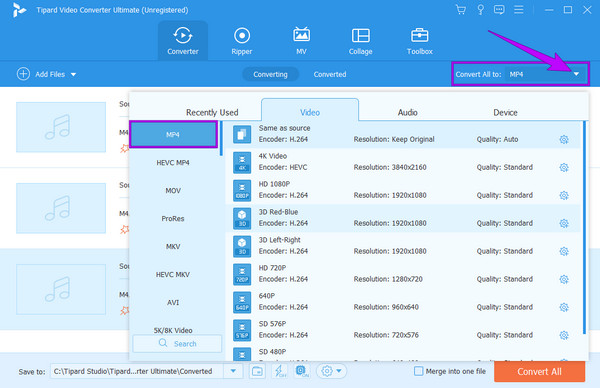
Task: Select the SD 480P preset row
Action: pos(403,354)
